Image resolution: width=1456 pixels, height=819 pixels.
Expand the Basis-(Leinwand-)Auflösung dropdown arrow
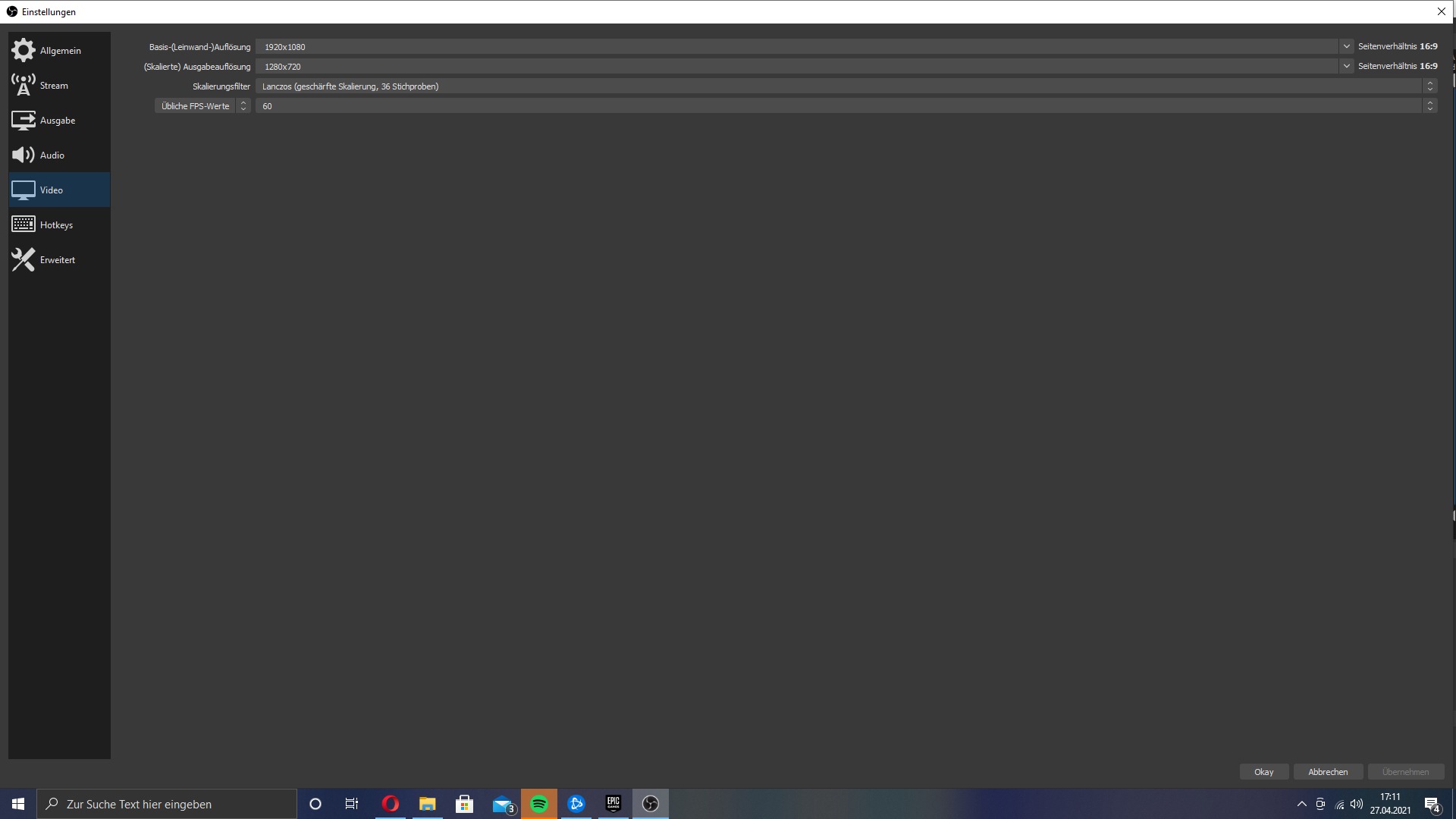(x=1347, y=46)
